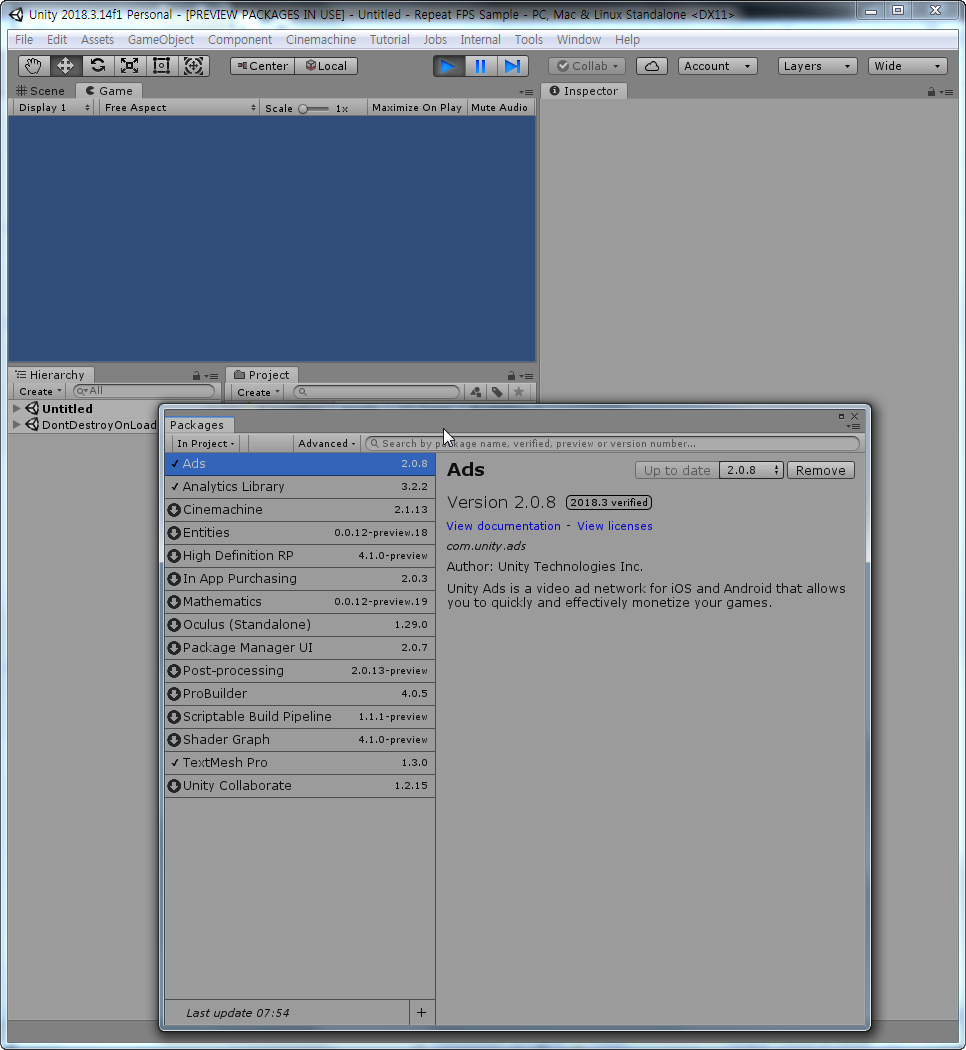This screenshot has height=1050, width=966.
Task: Click Project search by type icon
Action: [476, 392]
